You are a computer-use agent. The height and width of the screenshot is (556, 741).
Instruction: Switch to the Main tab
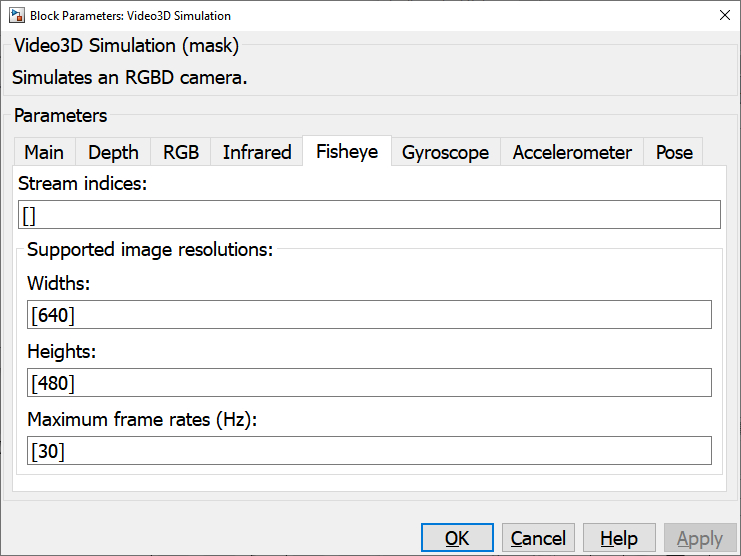[44, 152]
